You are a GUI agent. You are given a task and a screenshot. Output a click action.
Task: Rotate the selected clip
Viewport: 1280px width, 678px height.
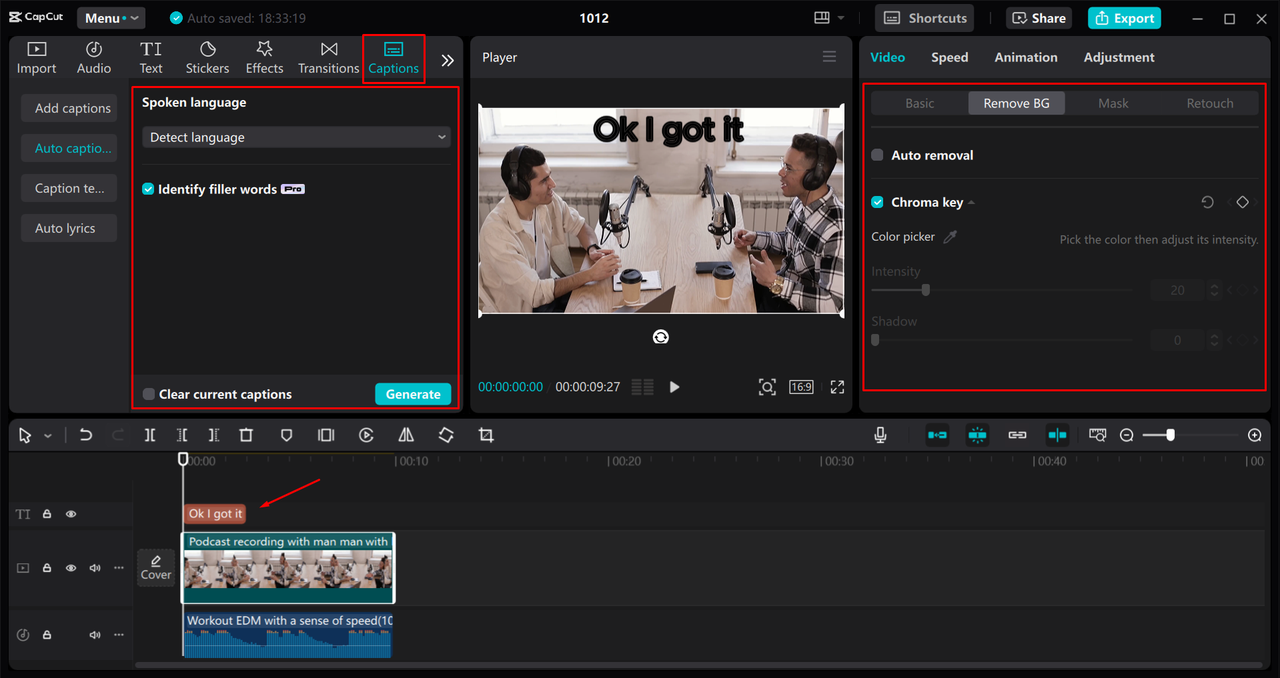pyautogui.click(x=446, y=435)
